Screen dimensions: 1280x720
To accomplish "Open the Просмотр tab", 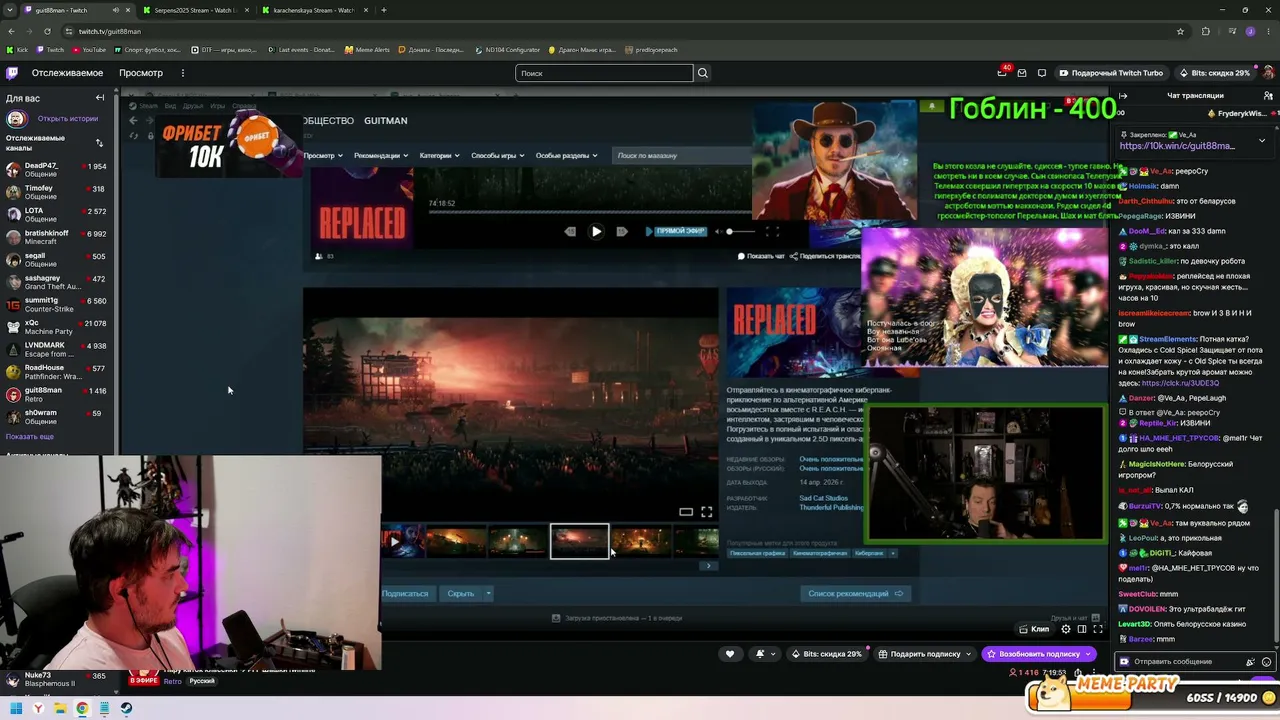I will [141, 73].
